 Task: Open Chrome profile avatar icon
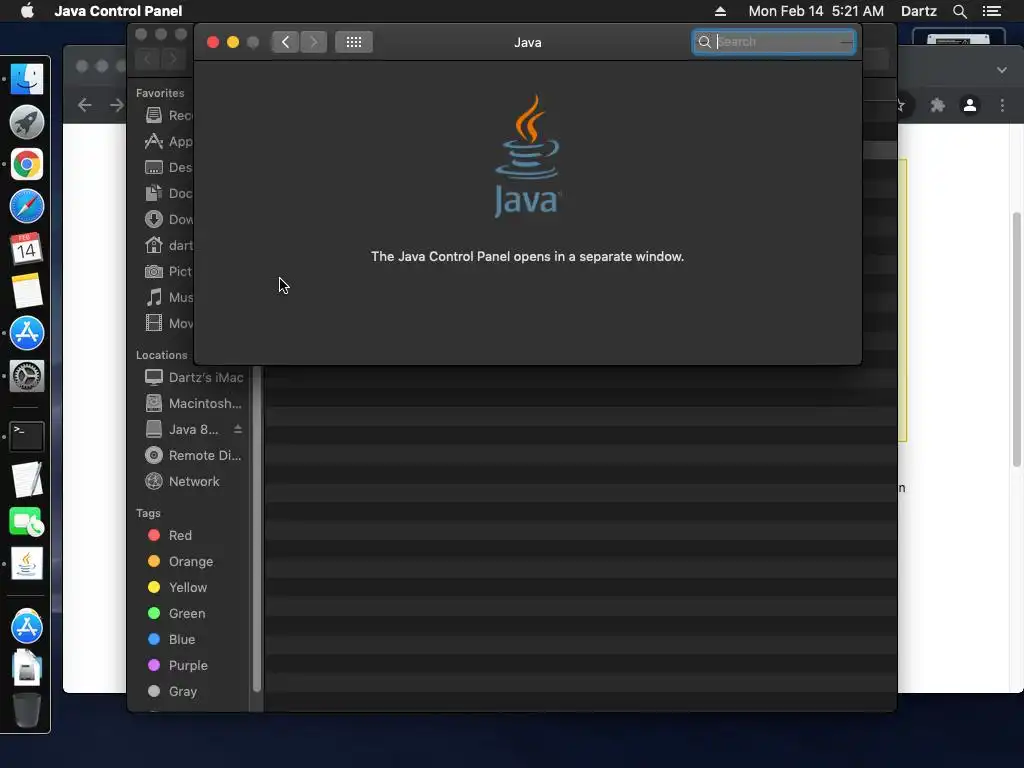[970, 105]
